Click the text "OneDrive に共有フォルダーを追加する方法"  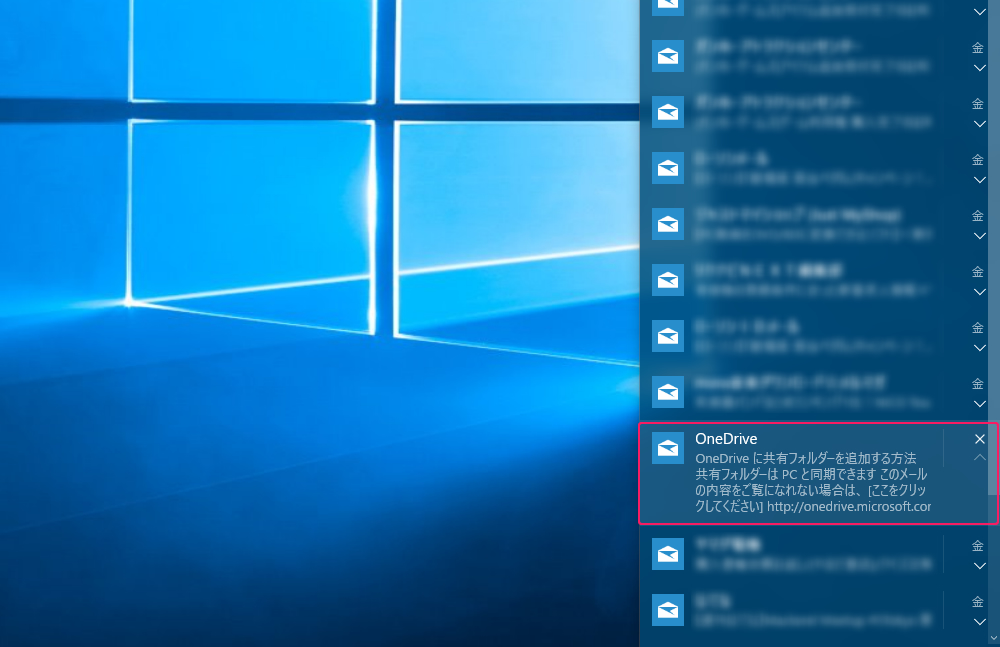(x=805, y=458)
